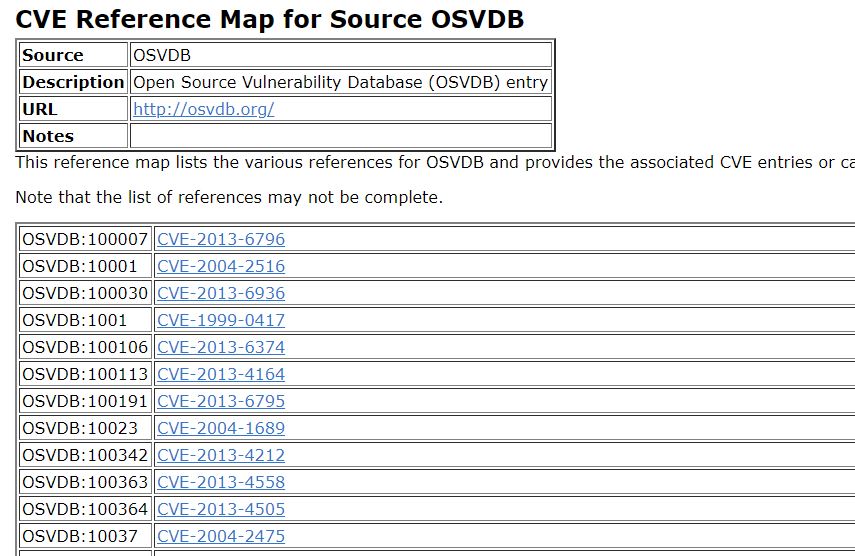Open the CVE-2004-2475 link

pyautogui.click(x=221, y=536)
